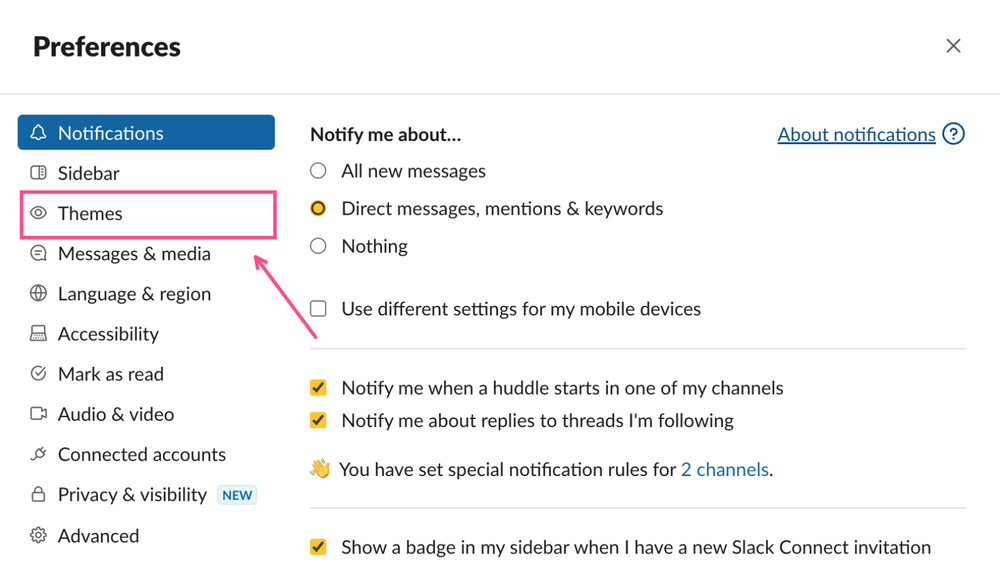This screenshot has height=586, width=1000.
Task: Disable the Slack Connect invitation badge
Action: (x=317, y=547)
